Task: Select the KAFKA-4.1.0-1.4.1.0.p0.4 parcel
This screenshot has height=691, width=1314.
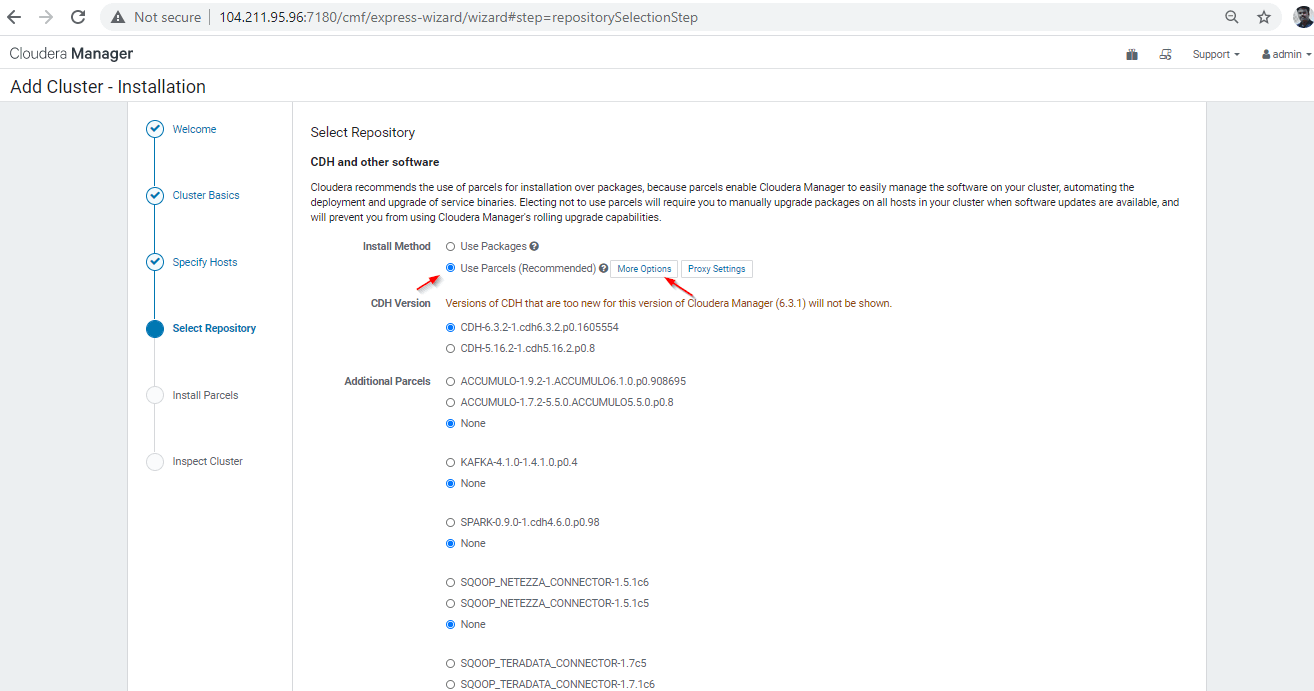Action: point(450,462)
